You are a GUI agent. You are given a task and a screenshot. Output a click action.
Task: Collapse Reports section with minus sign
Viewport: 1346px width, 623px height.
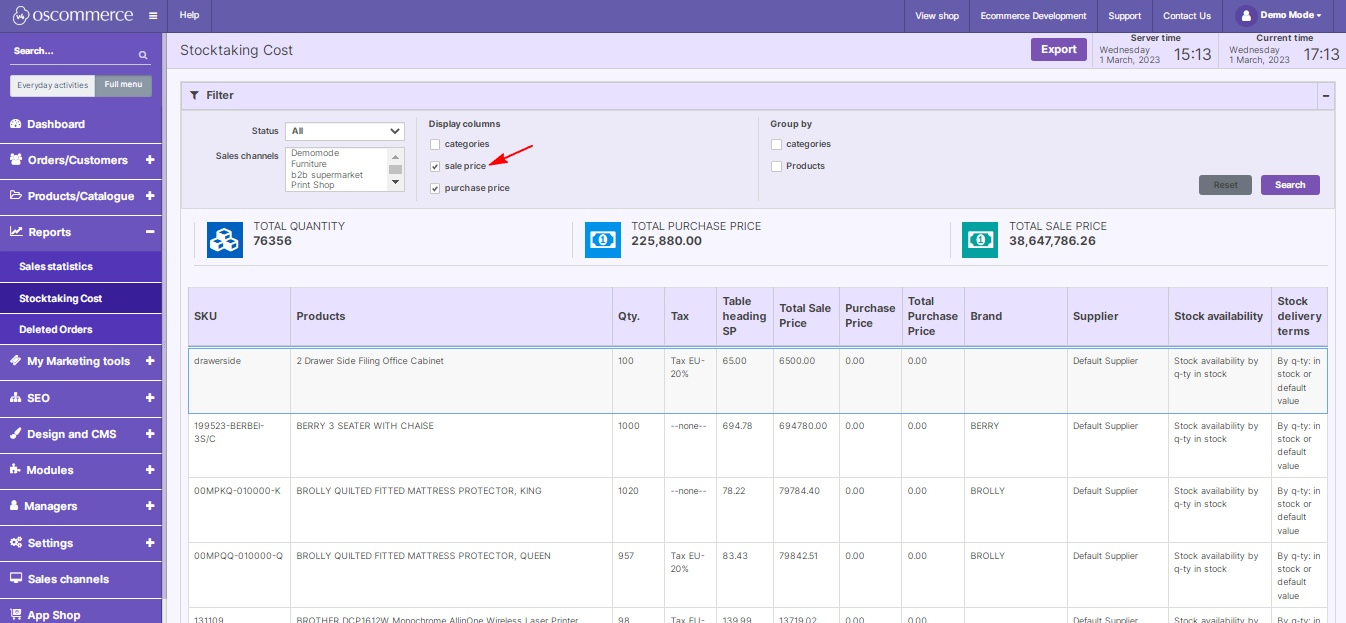(150, 232)
